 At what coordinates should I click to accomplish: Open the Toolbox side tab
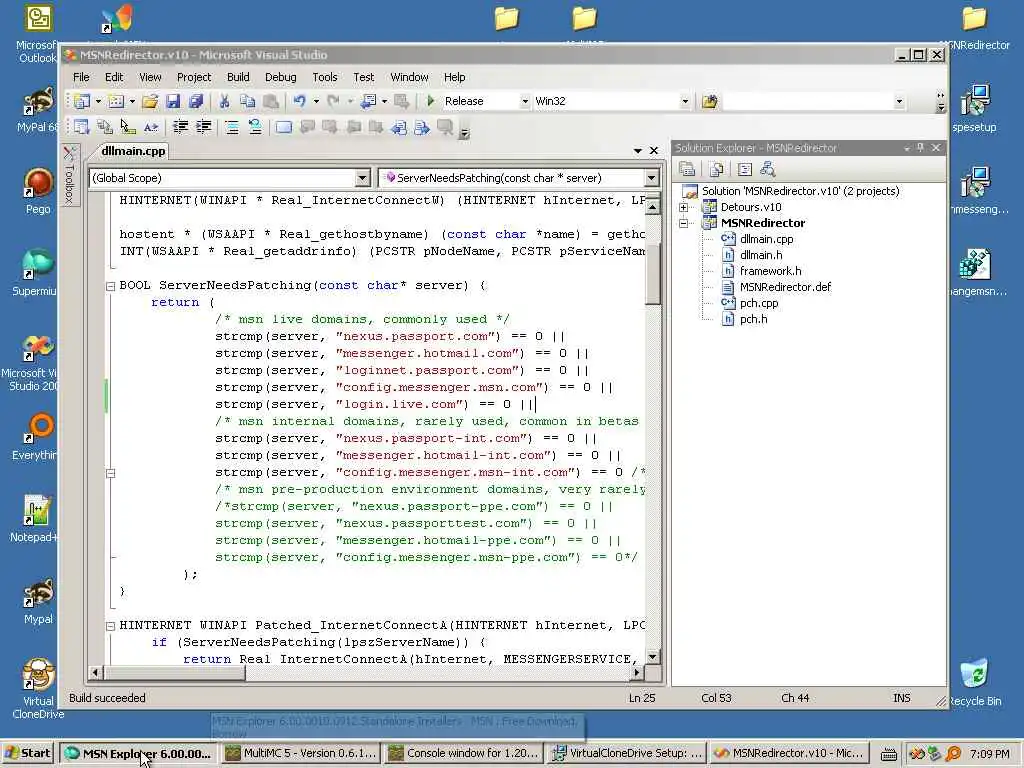(70, 175)
